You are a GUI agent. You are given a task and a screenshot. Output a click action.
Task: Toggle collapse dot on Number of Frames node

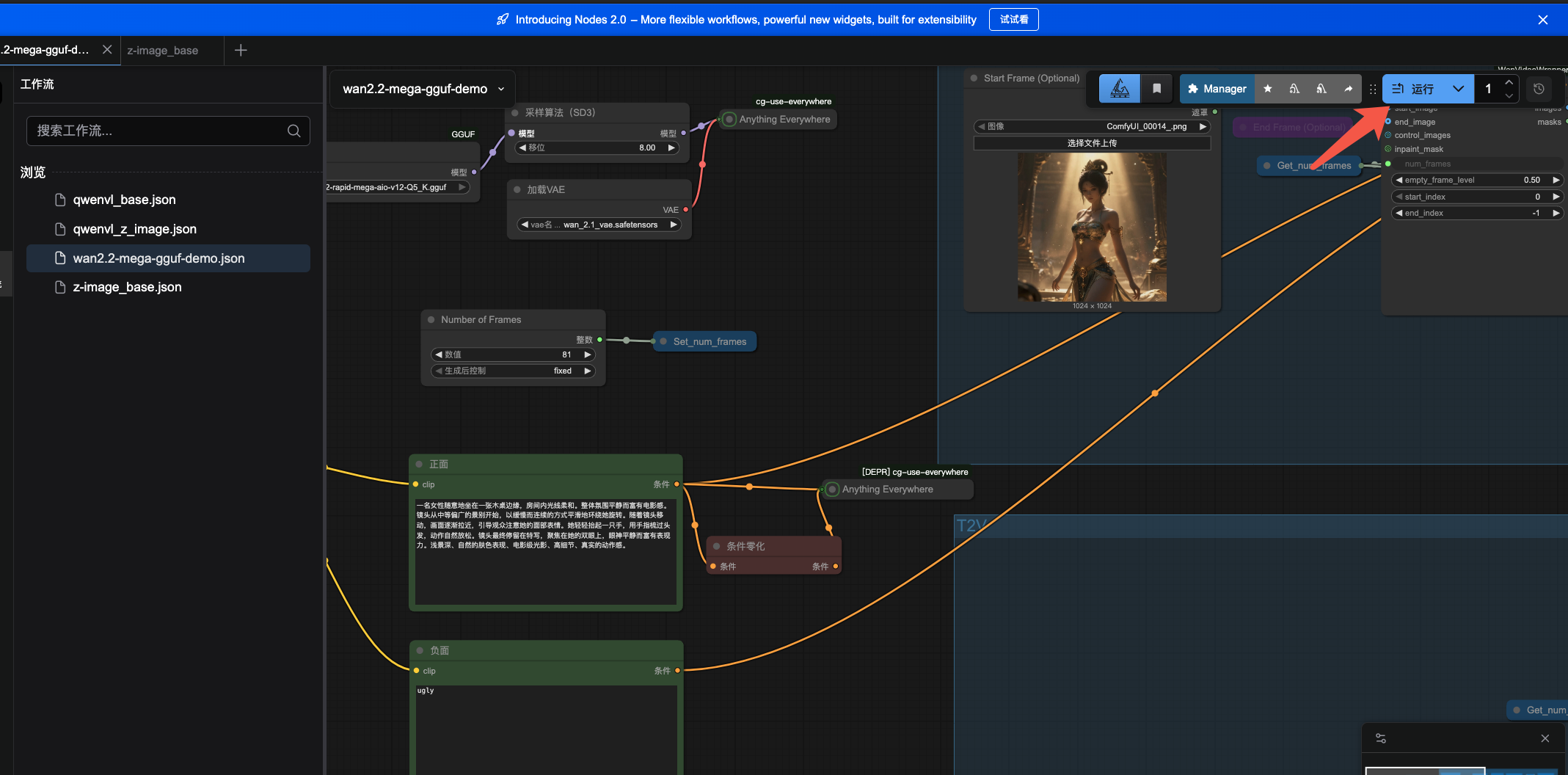pos(431,320)
